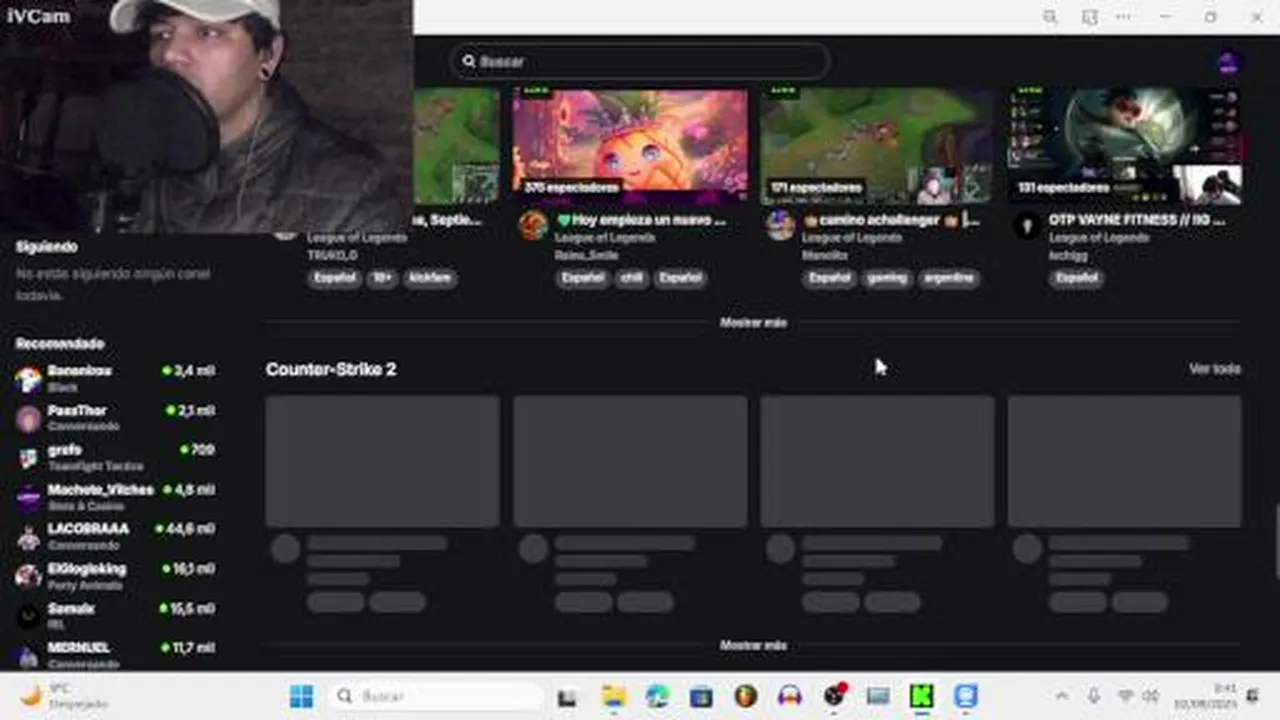Viewport: 1280px width, 720px height.
Task: Open the Bananirou recommended channel
Action: pyautogui.click(x=115, y=379)
